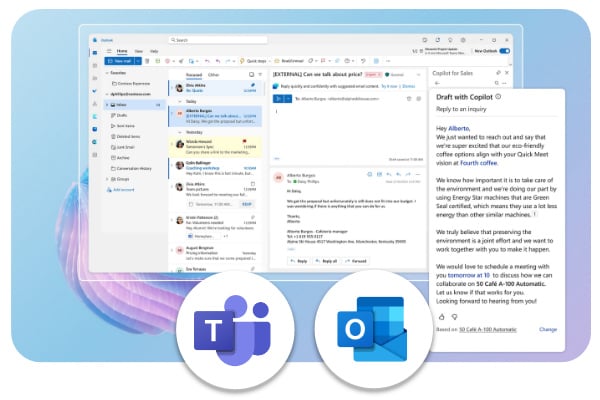Viewport: 600px width, 400px height.
Task: Click the message filter icon above list
Action: click(x=261, y=75)
